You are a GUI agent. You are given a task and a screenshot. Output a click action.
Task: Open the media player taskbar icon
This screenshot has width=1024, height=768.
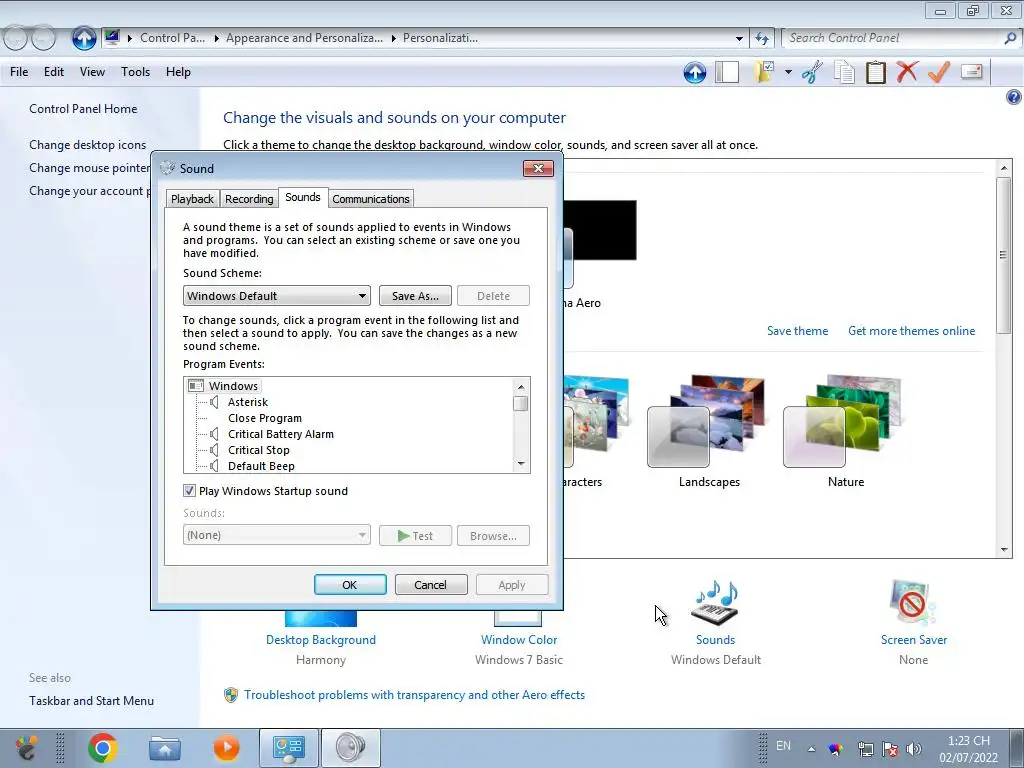227,748
